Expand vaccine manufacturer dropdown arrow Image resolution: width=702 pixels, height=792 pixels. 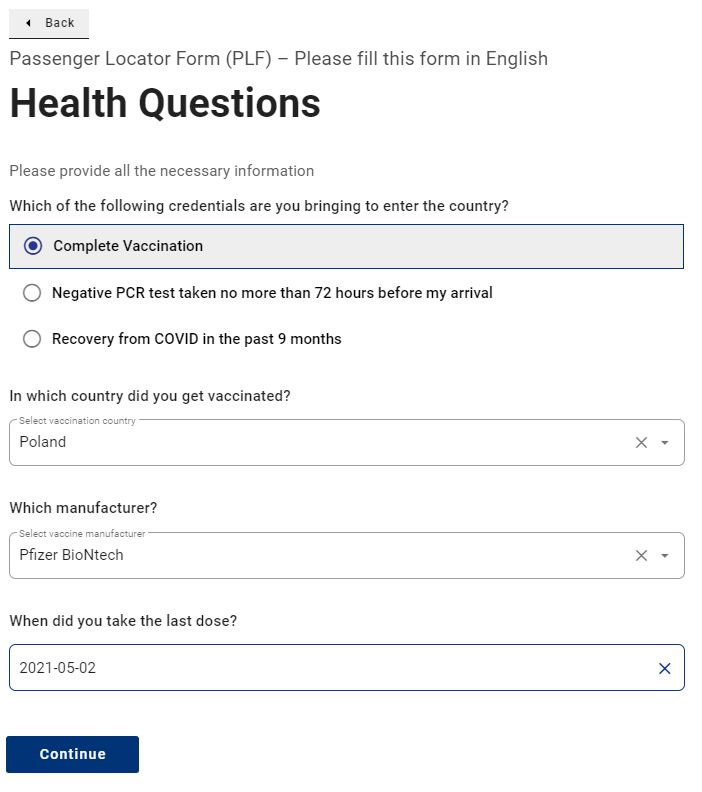[x=665, y=556]
